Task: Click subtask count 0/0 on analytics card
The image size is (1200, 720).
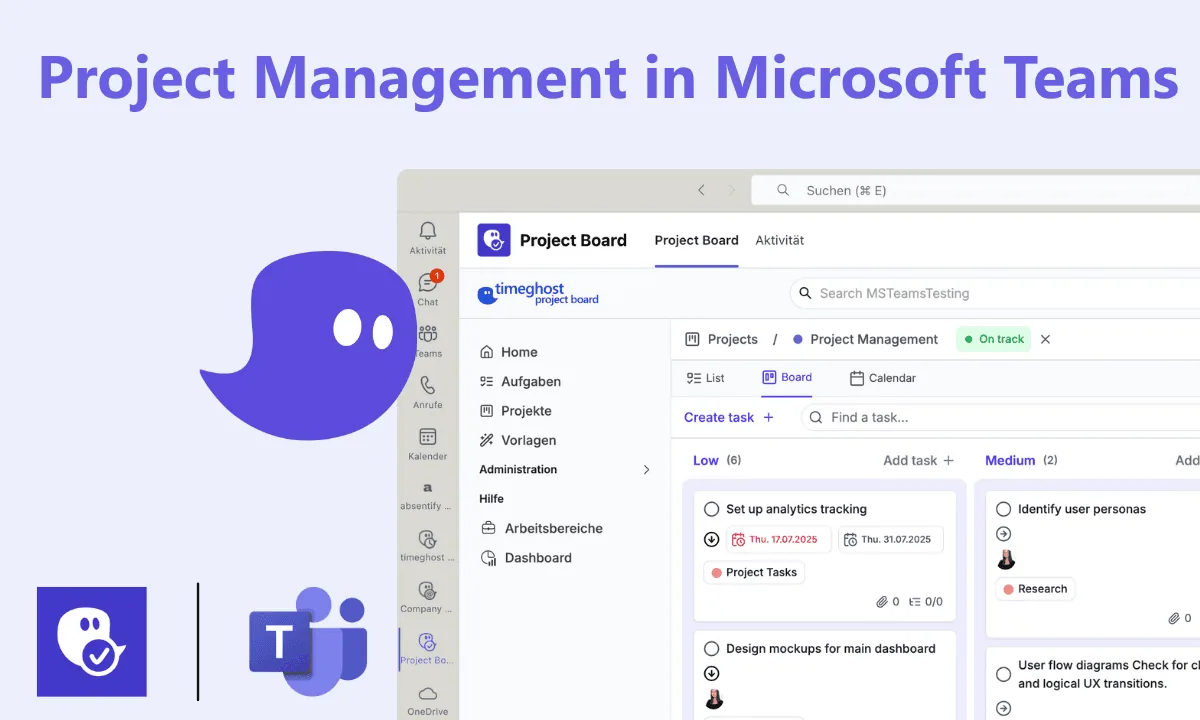Action: coord(926,602)
